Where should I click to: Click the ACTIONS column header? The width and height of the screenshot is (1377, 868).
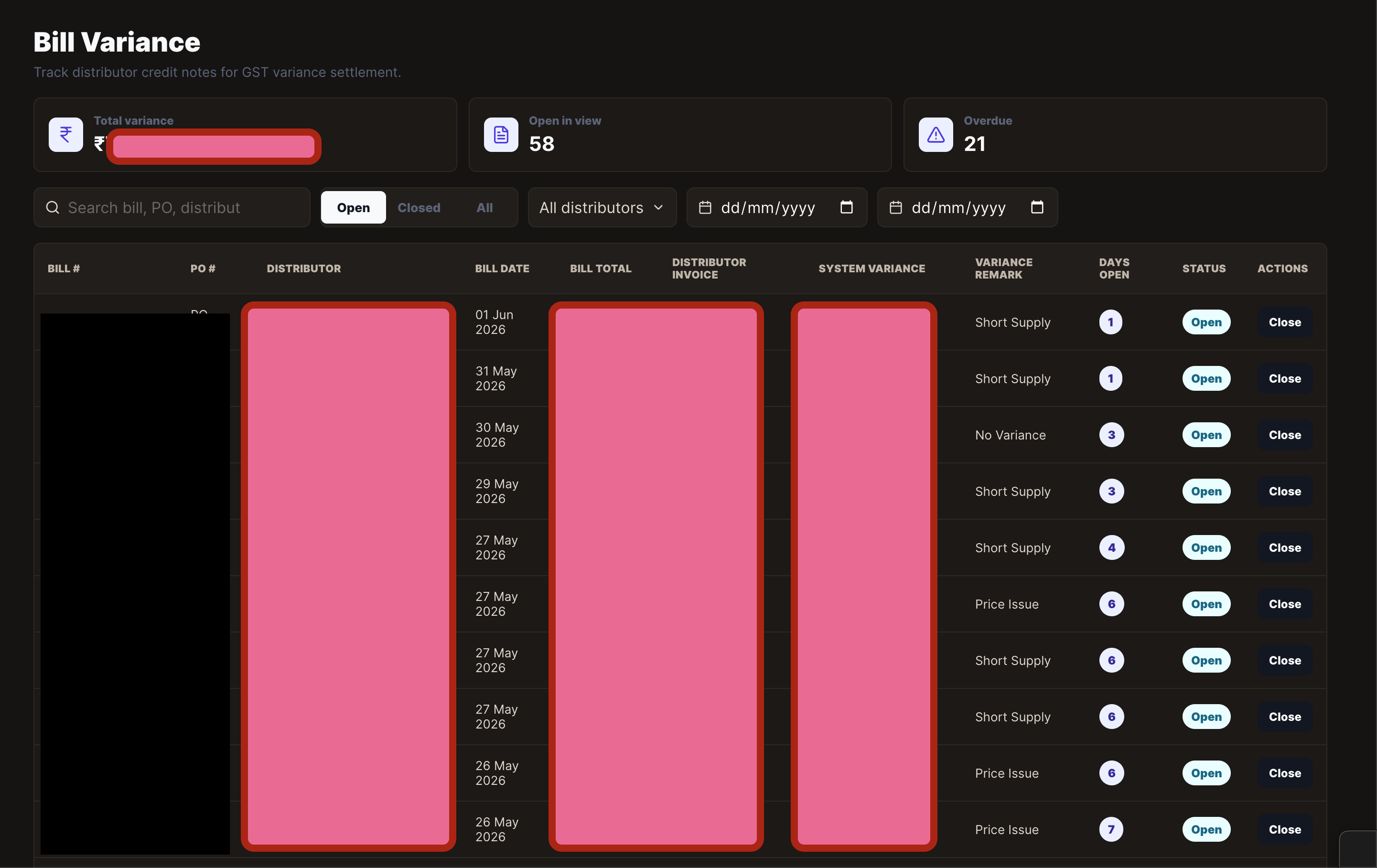(x=1282, y=269)
